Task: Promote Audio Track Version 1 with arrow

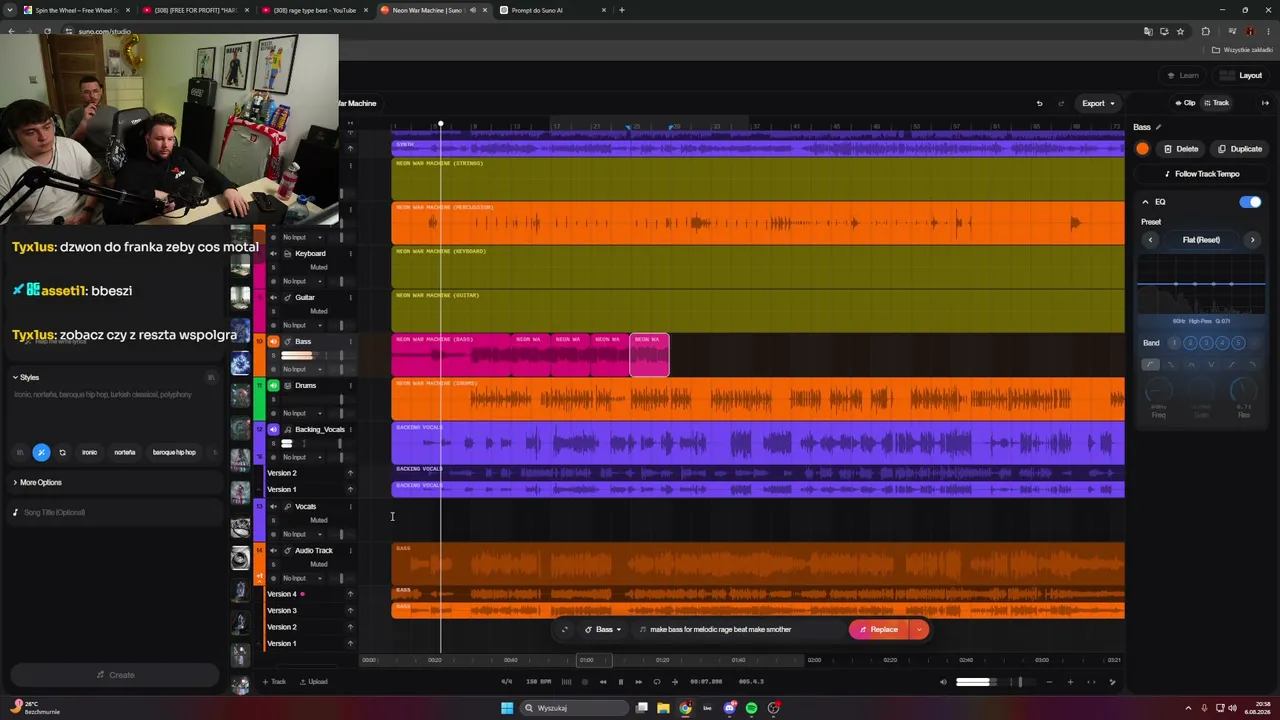Action: pos(350,644)
